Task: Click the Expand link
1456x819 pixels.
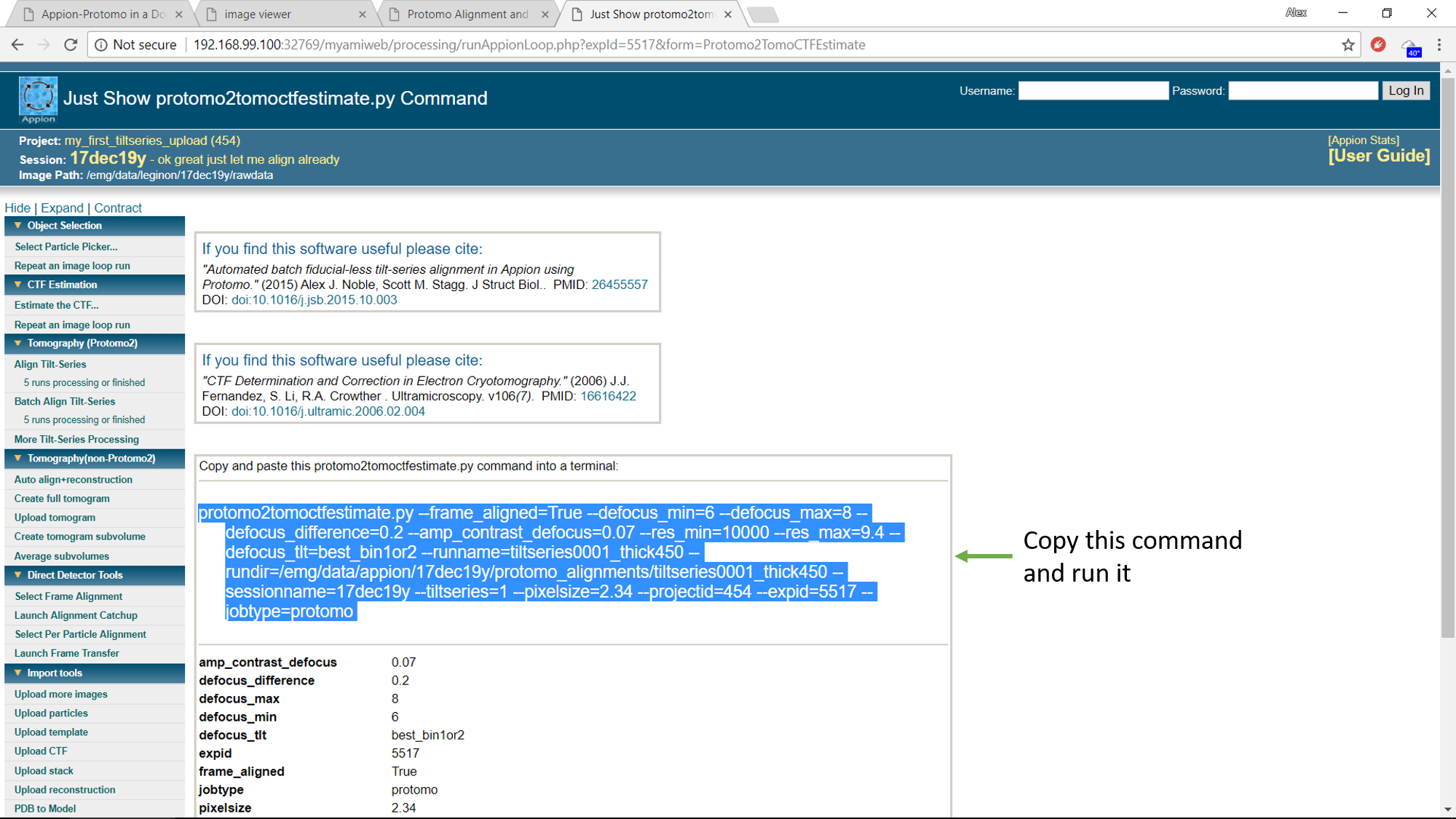Action: point(62,208)
